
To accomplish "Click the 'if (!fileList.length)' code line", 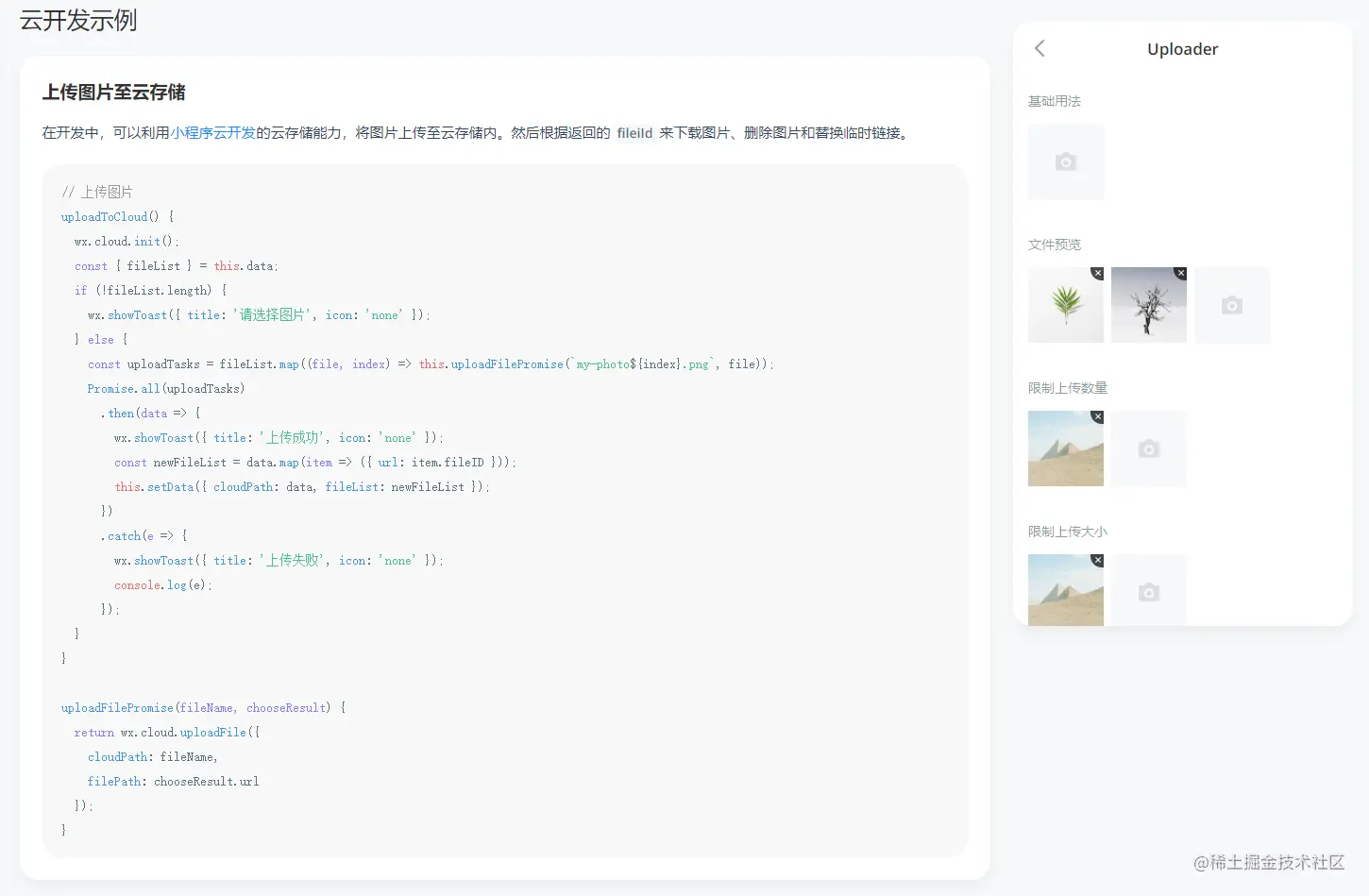I will pyautogui.click(x=151, y=290).
